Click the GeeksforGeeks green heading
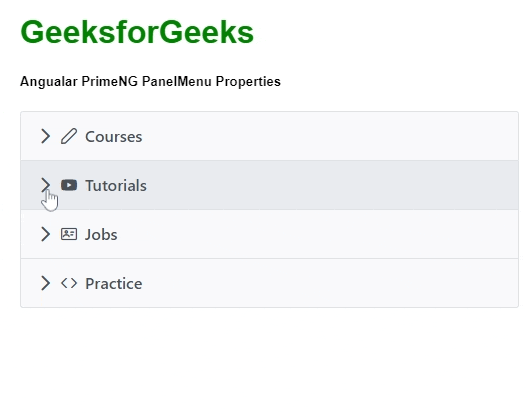Viewport: 526px width, 417px height. point(137,32)
